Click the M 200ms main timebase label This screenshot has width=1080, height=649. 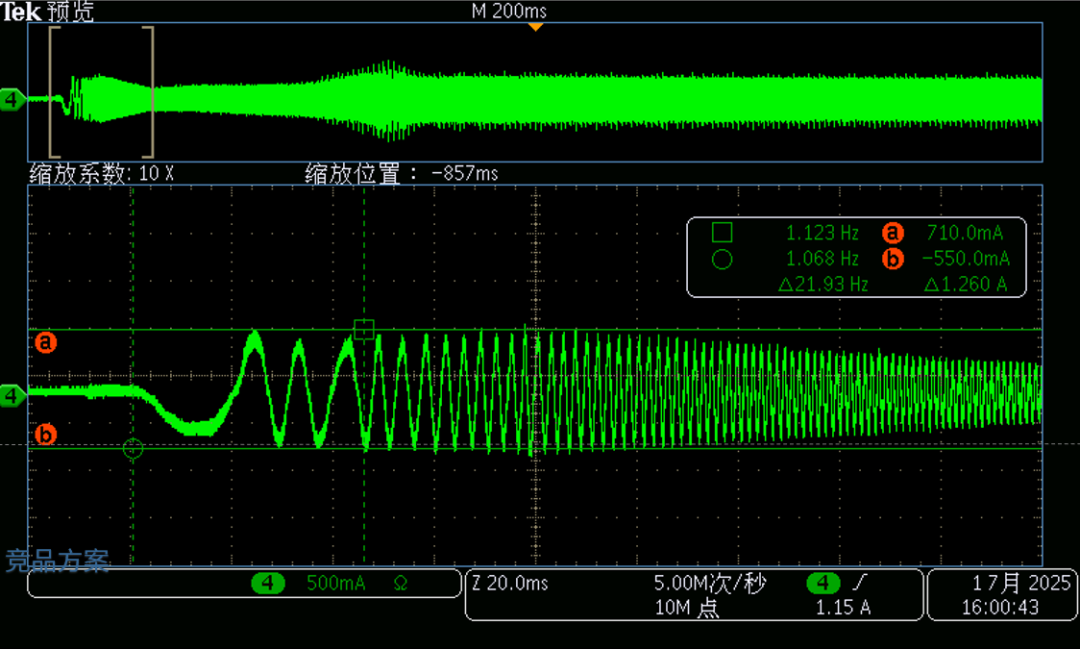(509, 11)
